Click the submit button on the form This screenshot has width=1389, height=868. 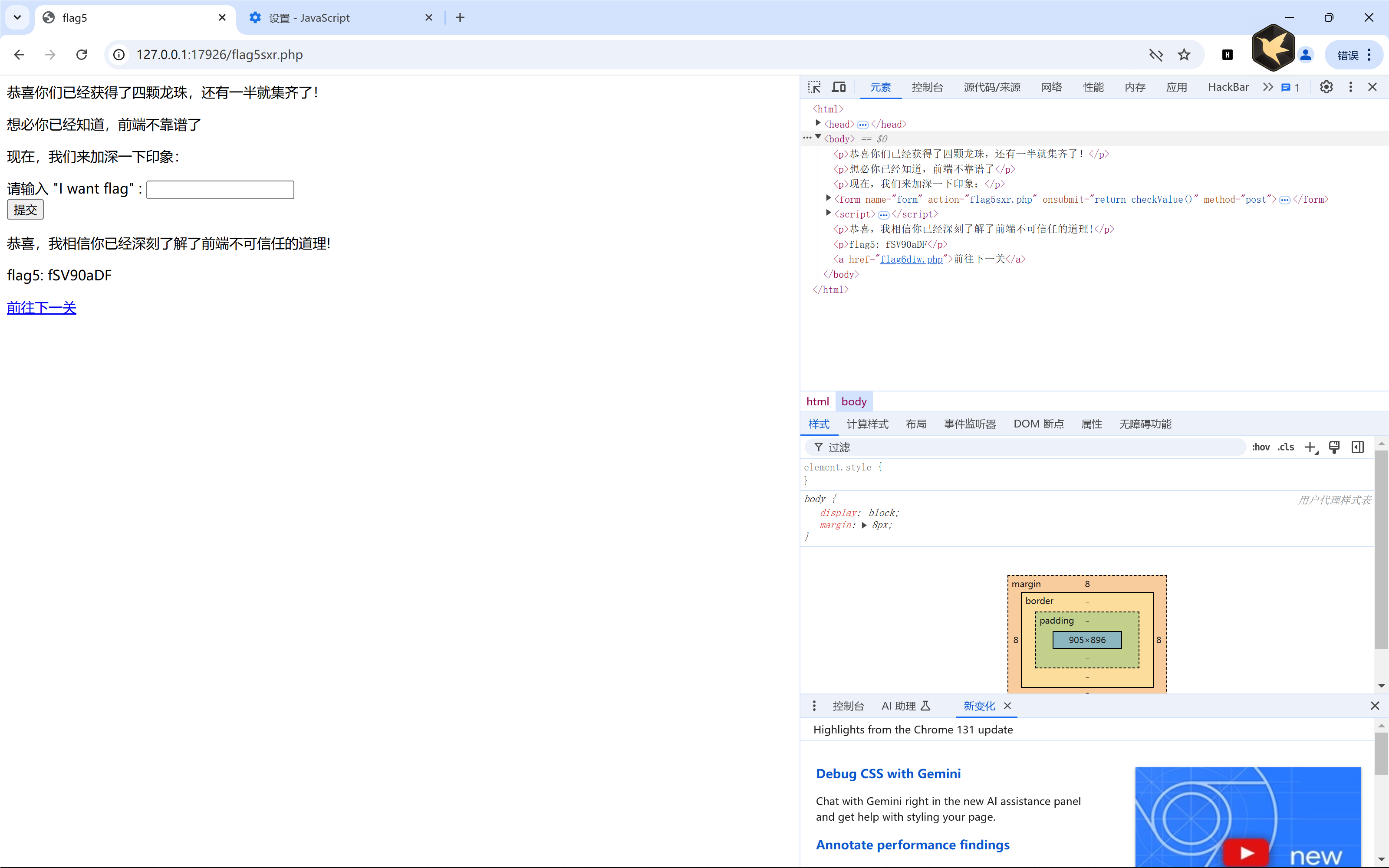(25, 210)
